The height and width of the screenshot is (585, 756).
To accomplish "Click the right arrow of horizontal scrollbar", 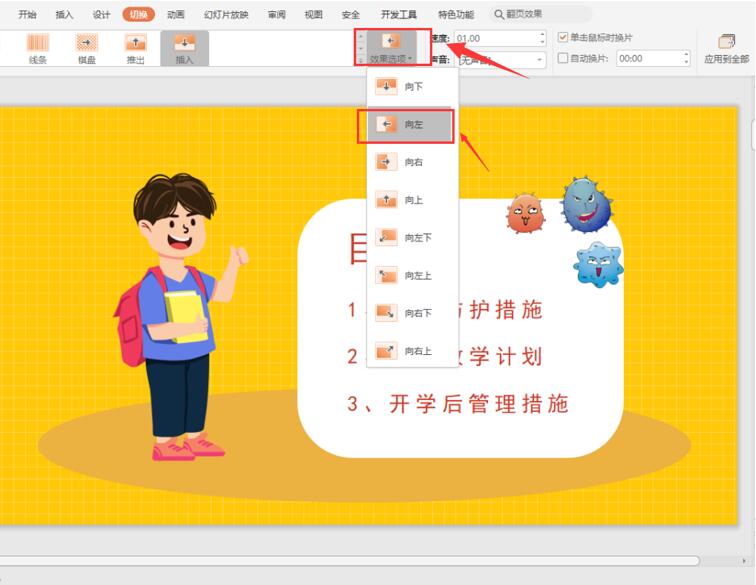I will pyautogui.click(x=744, y=560).
